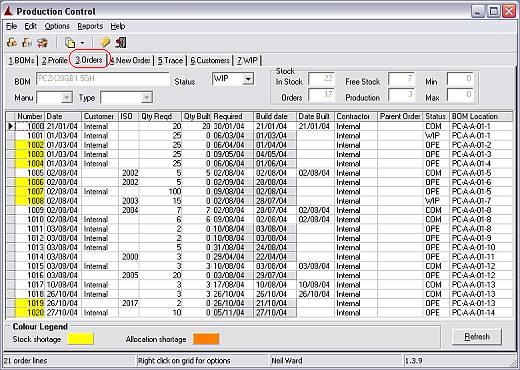Open the 6 Customers tab
520x370 pixels.
[x=210, y=60]
